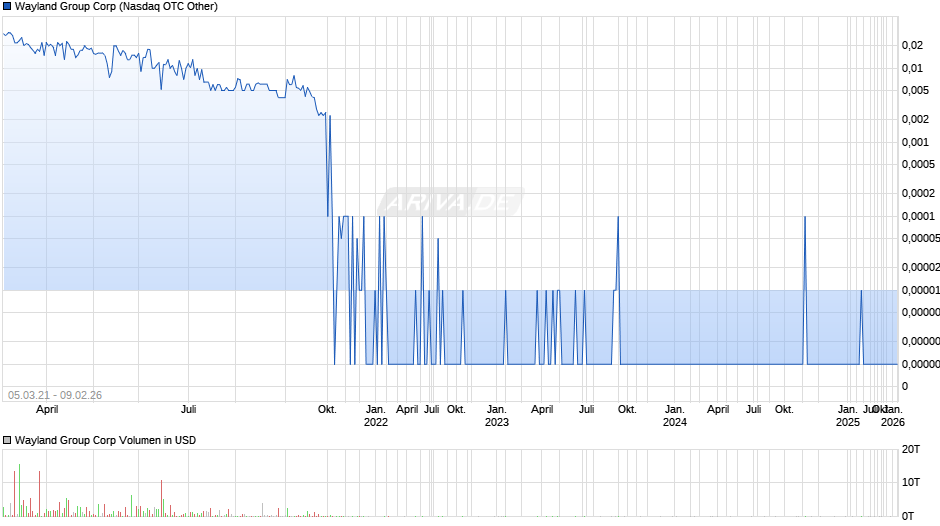The image size is (940, 526).
Task: Select the 'Wayland Group Corp Volumen in USD' label
Action: [106, 440]
